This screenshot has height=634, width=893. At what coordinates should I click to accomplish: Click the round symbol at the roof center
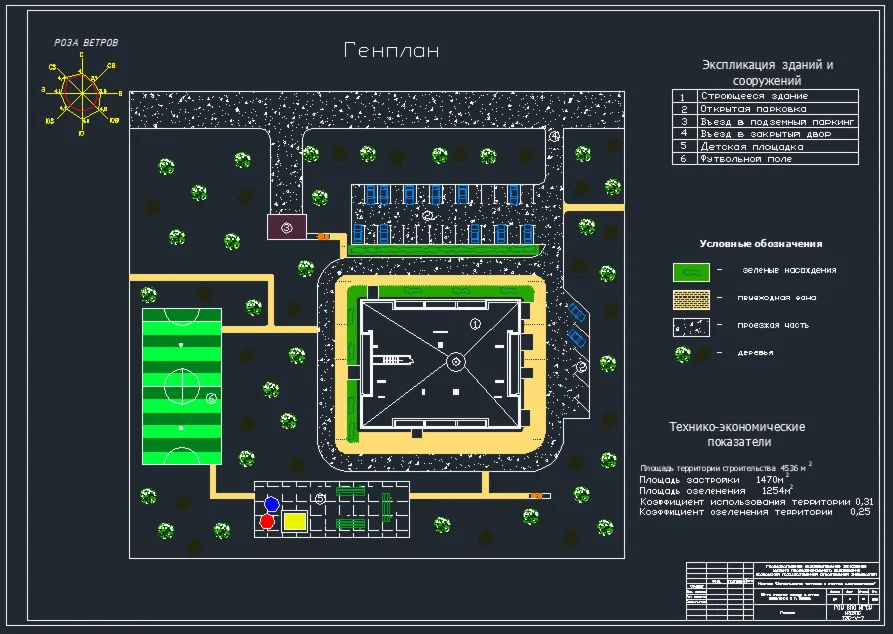(456, 362)
